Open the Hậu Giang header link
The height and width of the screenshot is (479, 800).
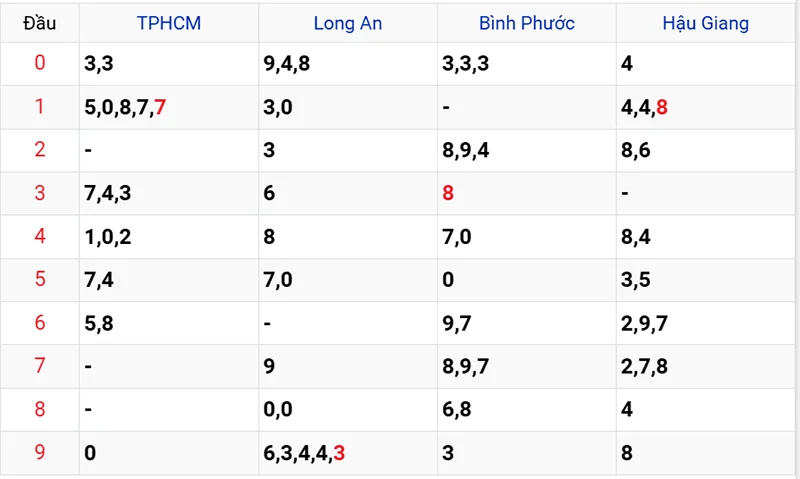pyautogui.click(x=705, y=23)
